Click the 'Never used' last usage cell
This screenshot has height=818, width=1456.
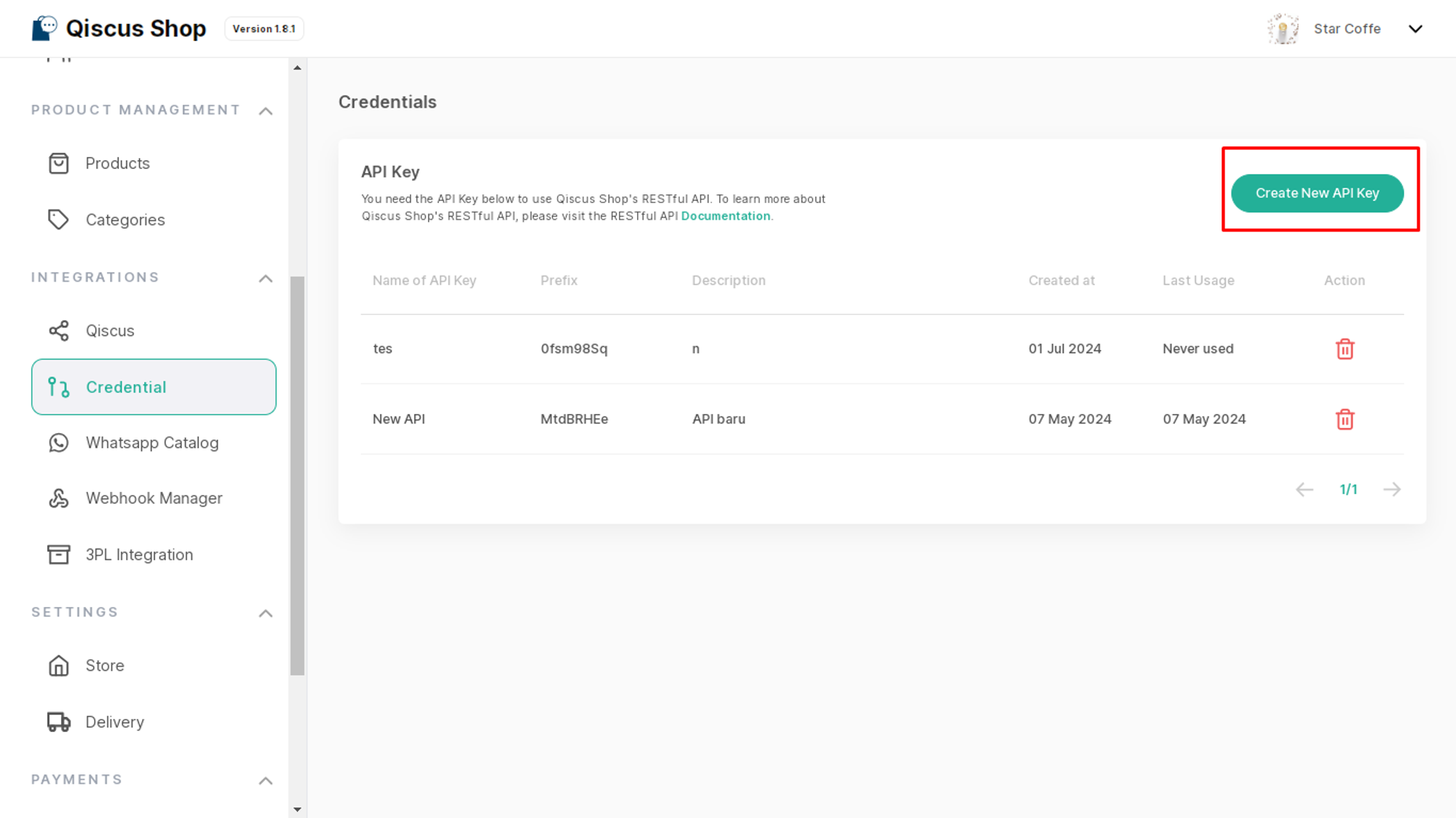(x=1198, y=349)
